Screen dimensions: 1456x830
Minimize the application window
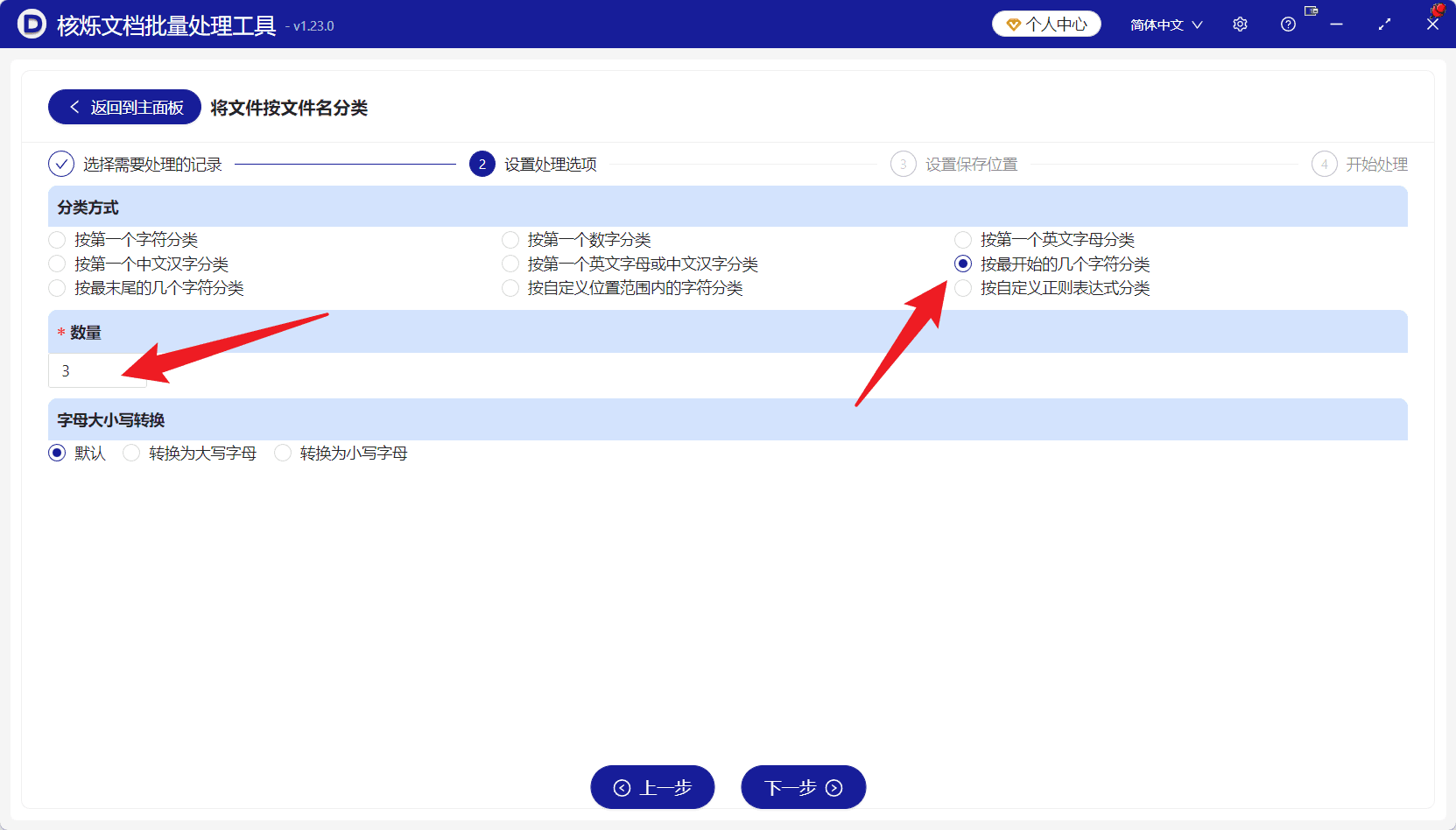[1336, 25]
